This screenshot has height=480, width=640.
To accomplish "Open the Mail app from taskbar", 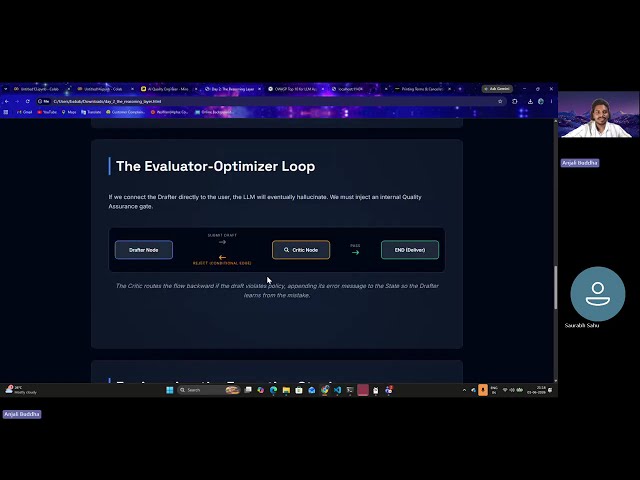I will click(x=312, y=390).
